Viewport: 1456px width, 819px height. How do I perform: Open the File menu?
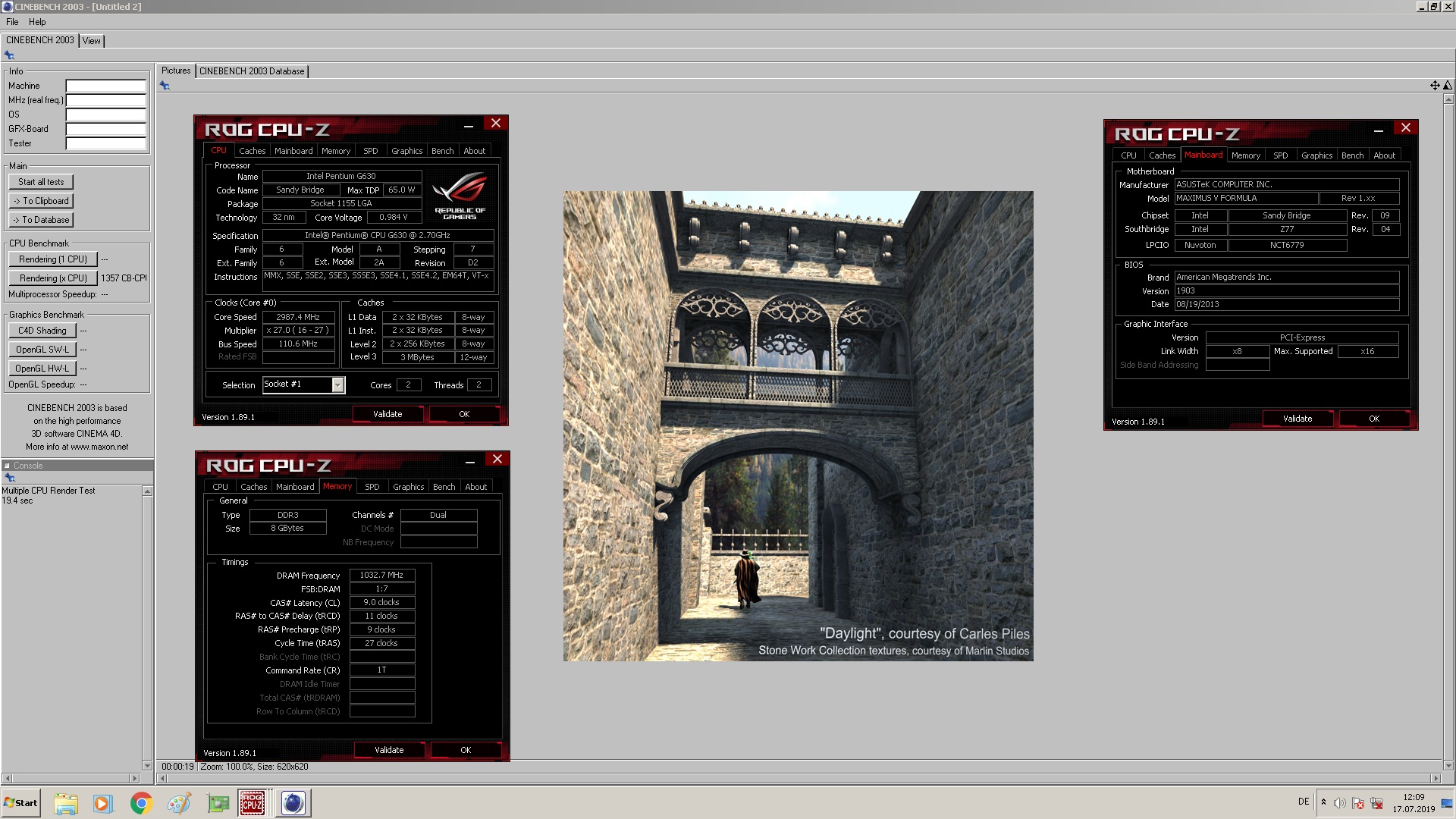coord(12,22)
